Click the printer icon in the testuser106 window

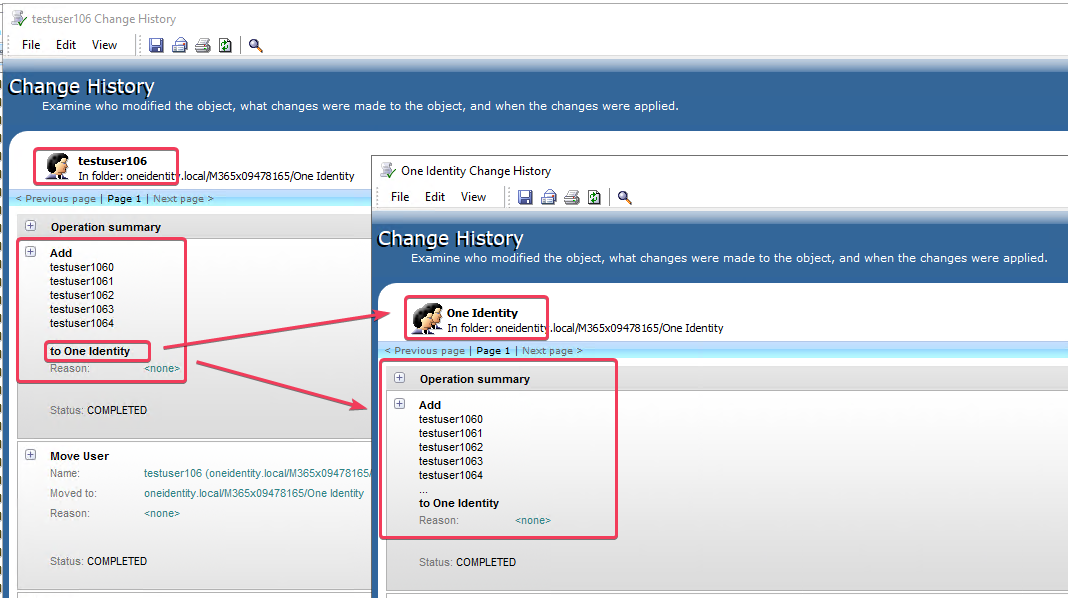click(x=202, y=45)
